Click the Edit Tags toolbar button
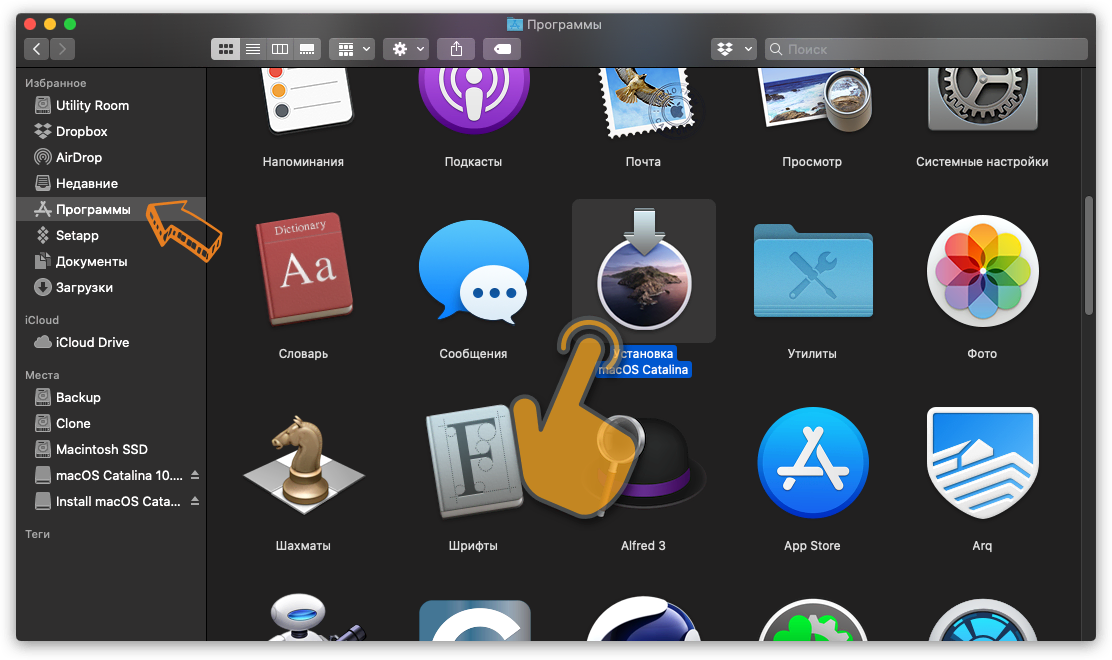Image resolution: width=1112 pixels, height=660 pixels. point(502,49)
